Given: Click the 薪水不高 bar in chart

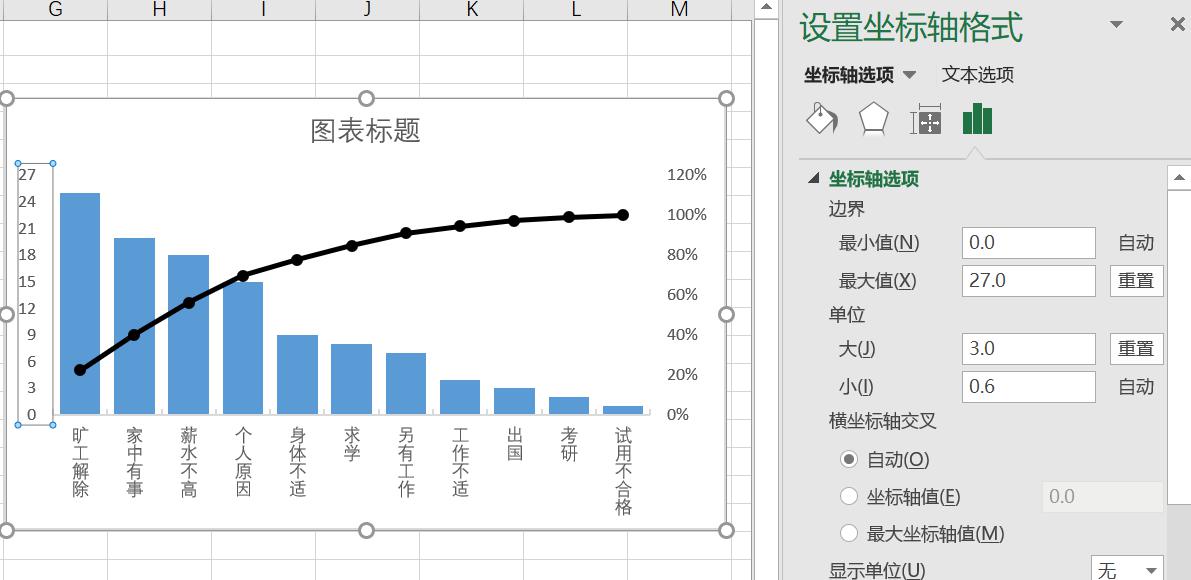Looking at the screenshot, I should click(x=188, y=335).
